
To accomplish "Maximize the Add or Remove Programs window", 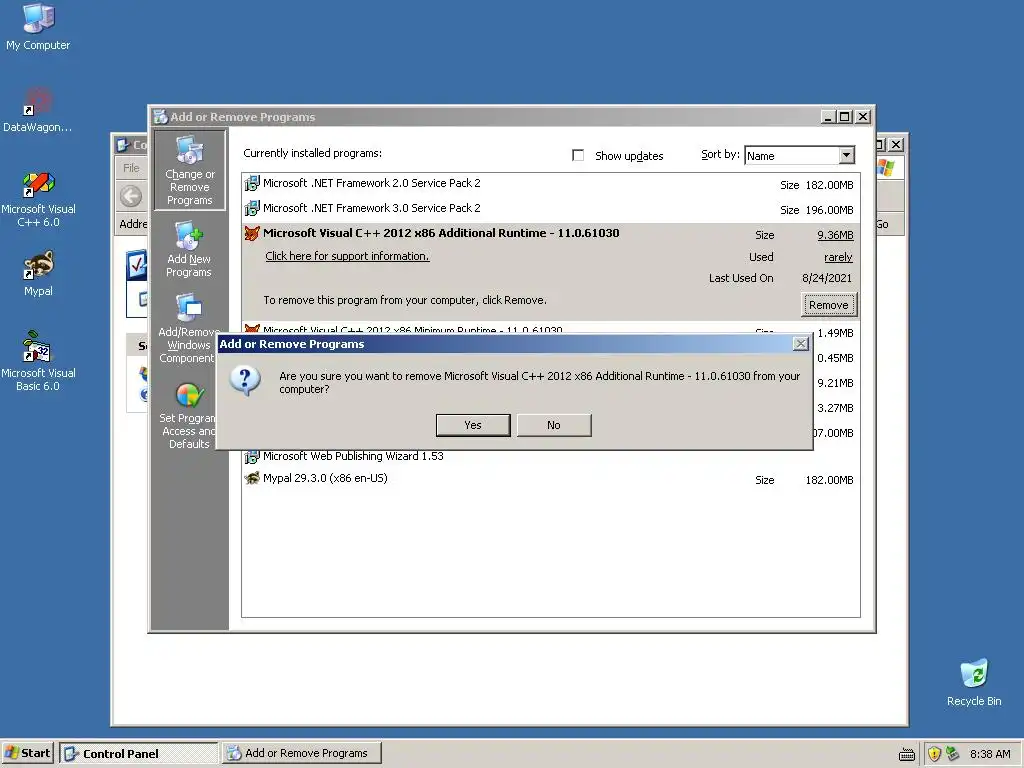I will [844, 117].
